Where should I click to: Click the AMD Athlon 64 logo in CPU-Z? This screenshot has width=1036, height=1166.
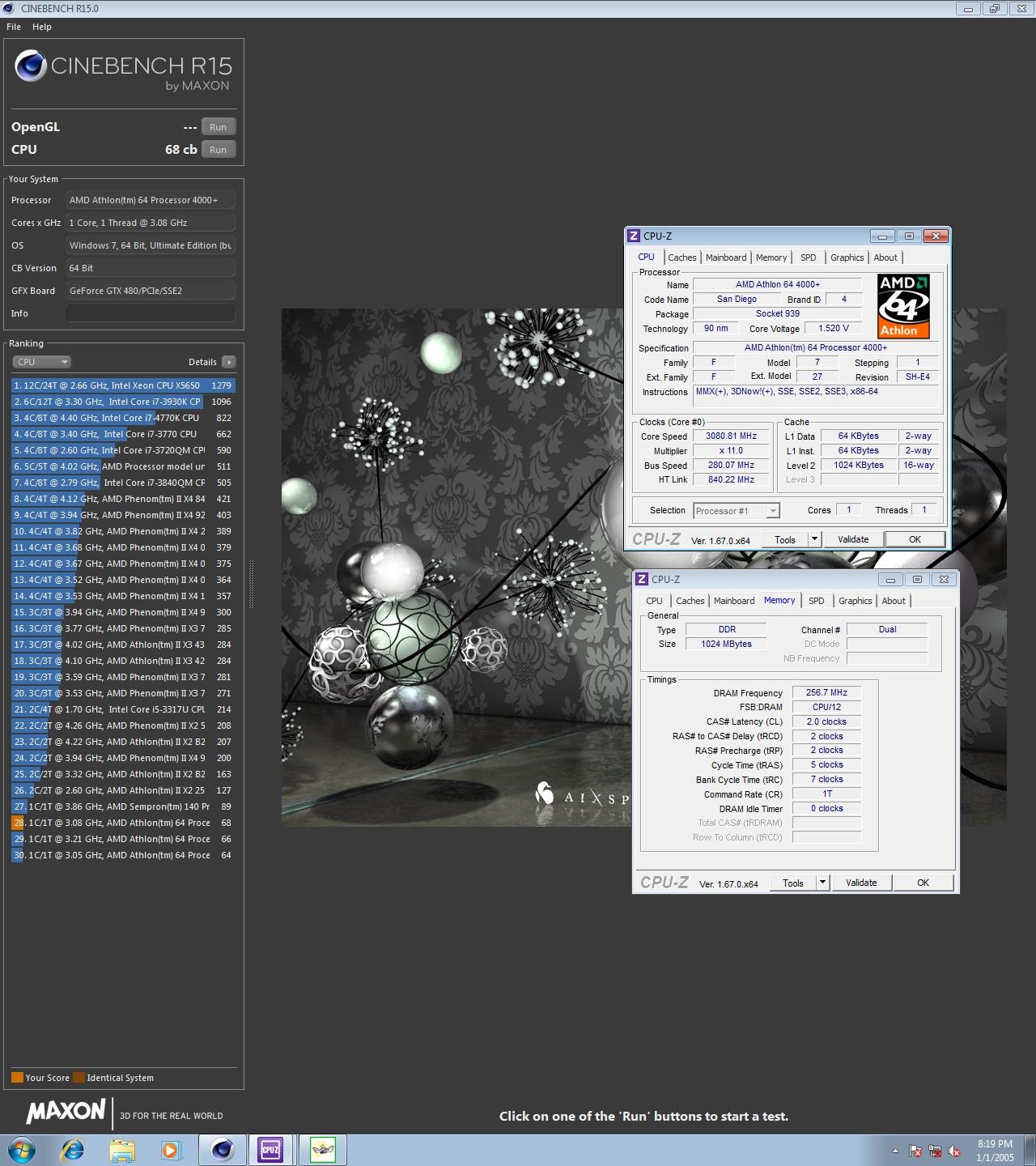[903, 305]
